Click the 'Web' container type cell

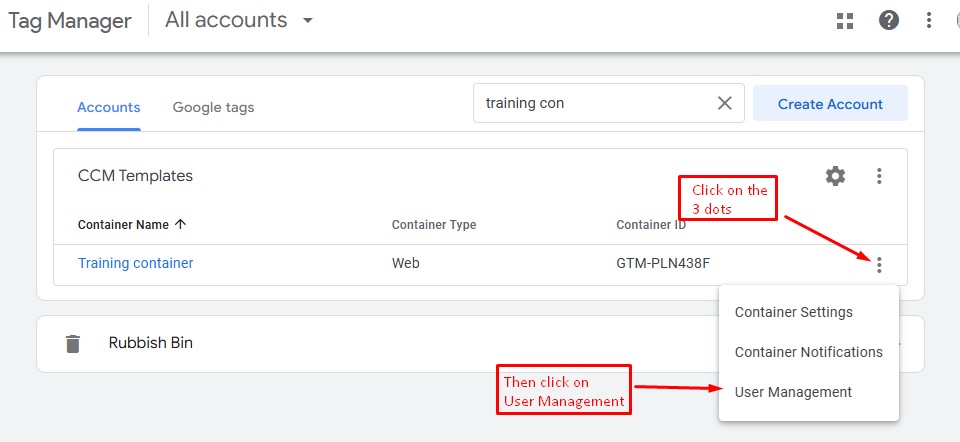pos(405,264)
